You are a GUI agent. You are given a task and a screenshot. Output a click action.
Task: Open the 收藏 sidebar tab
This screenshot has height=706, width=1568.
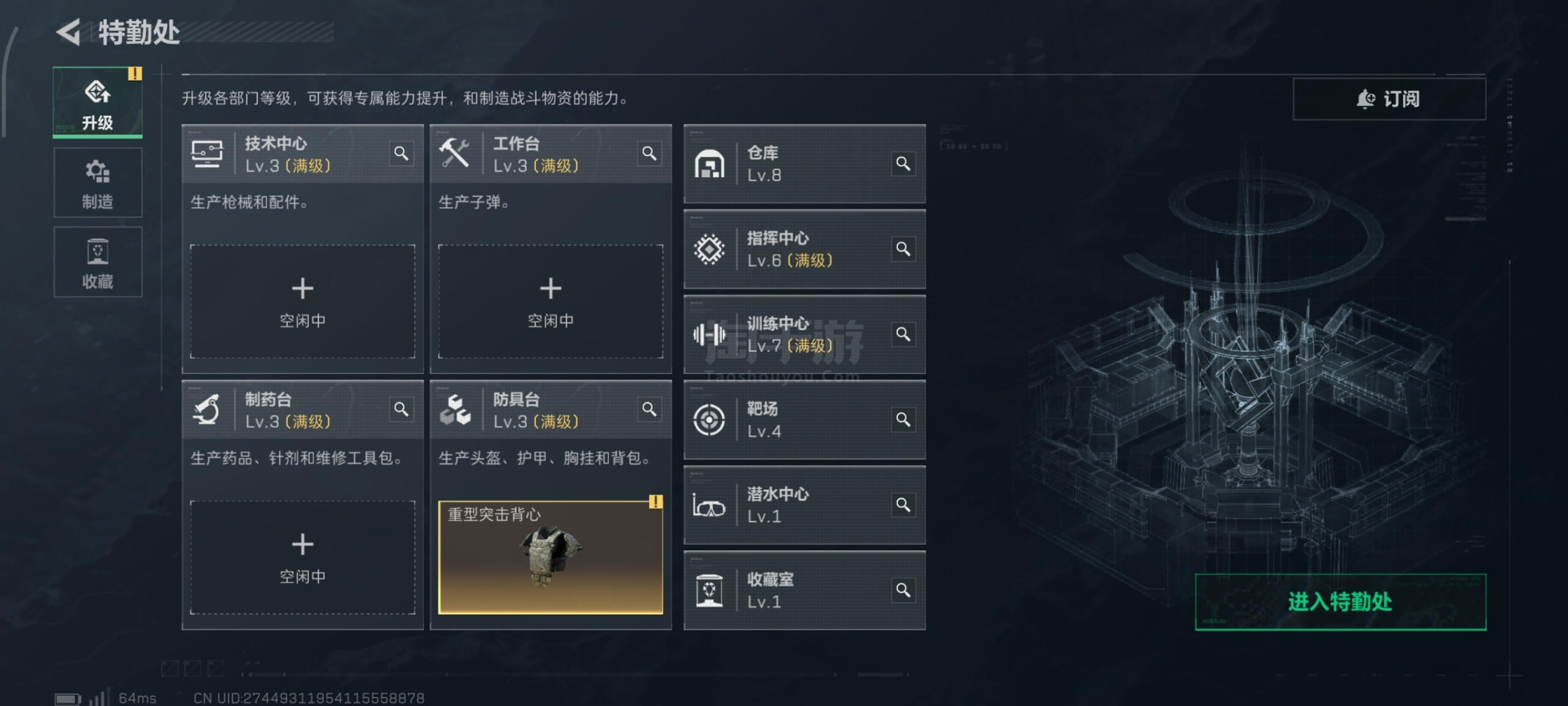coord(98,262)
